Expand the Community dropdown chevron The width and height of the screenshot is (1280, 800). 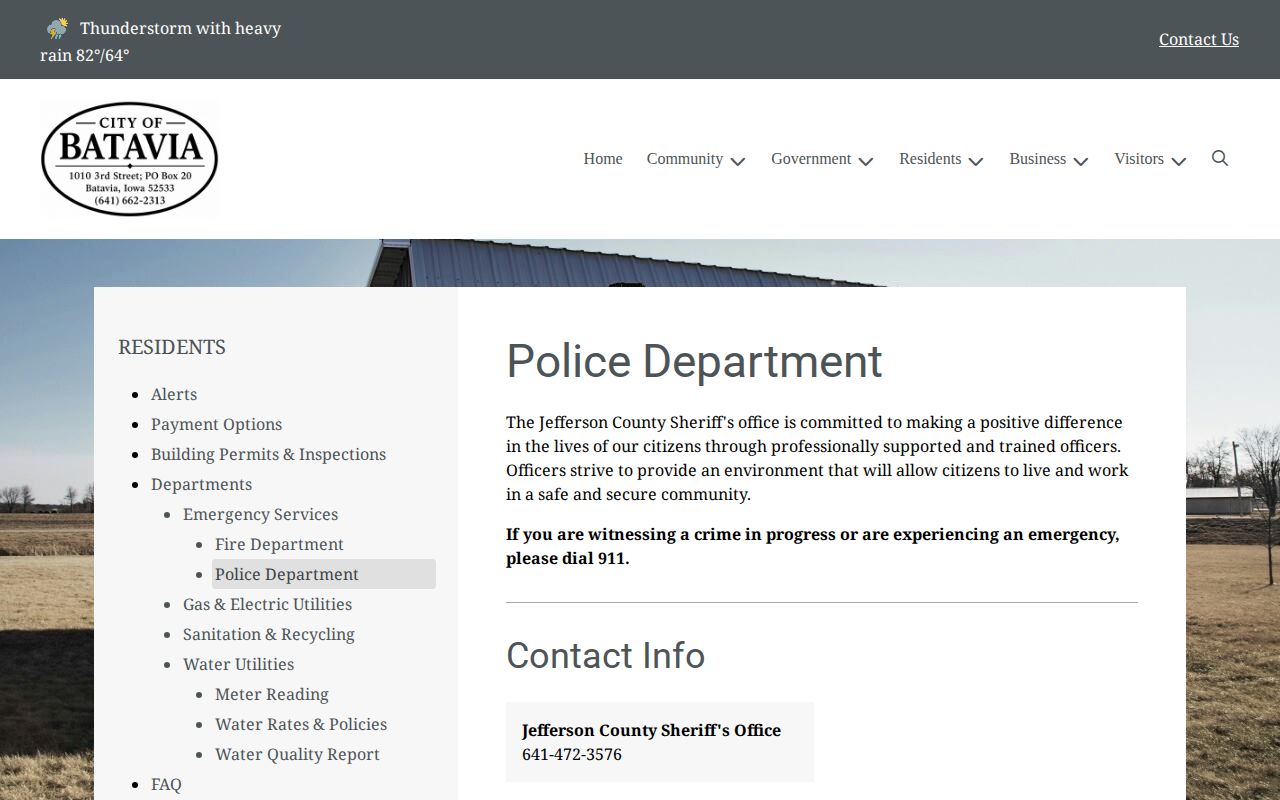(738, 161)
